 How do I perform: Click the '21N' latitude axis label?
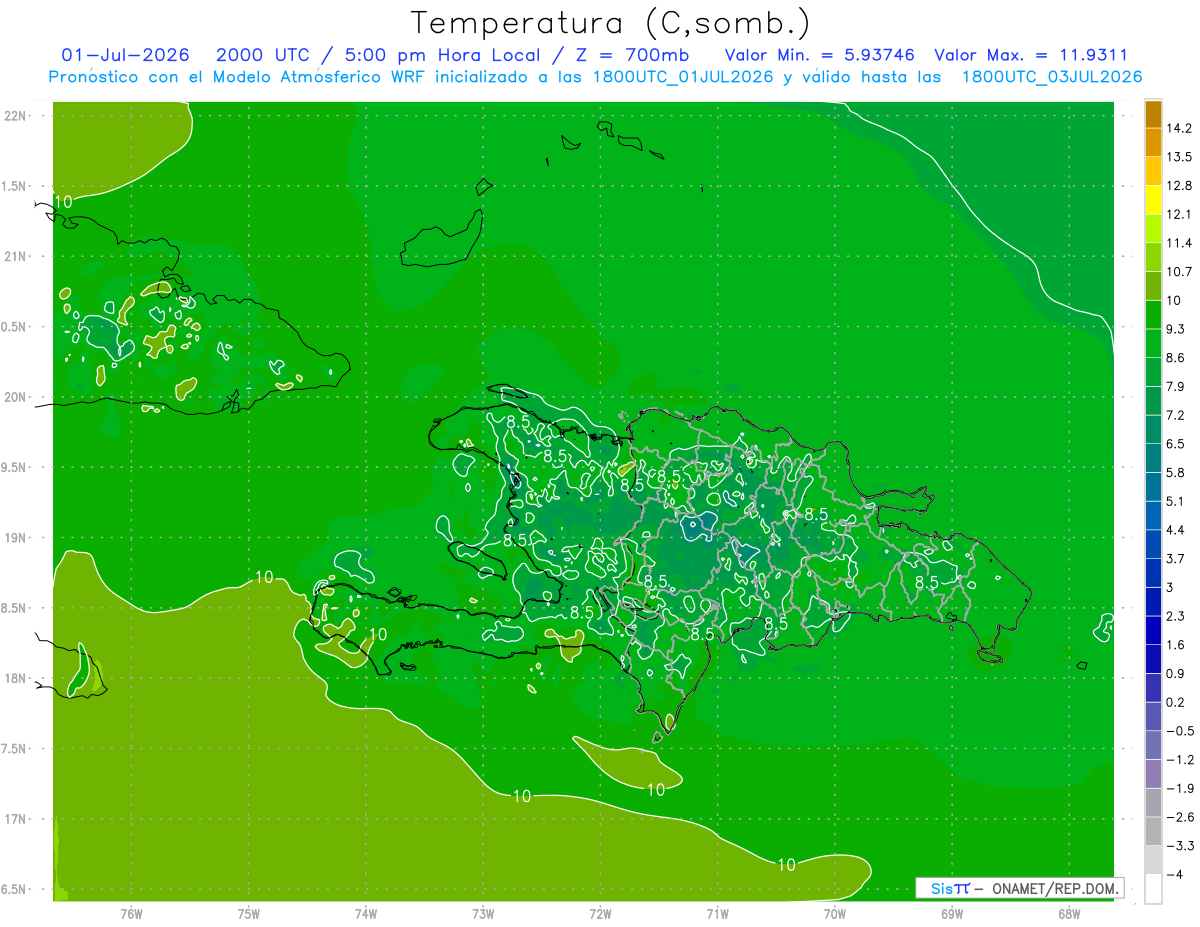[x=15, y=256]
